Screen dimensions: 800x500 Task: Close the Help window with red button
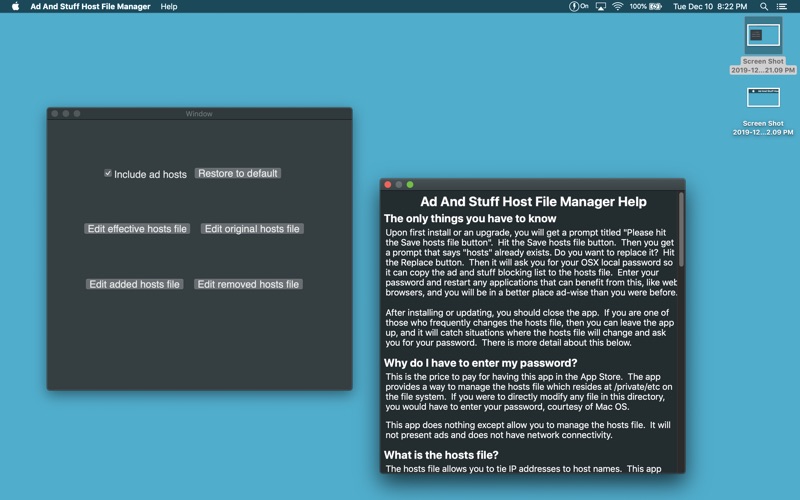coord(388,185)
